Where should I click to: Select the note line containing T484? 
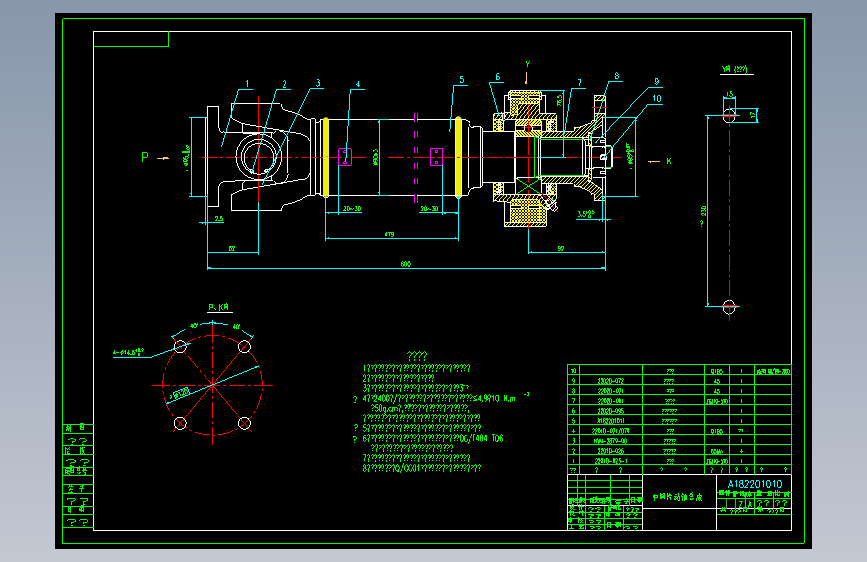(433, 438)
